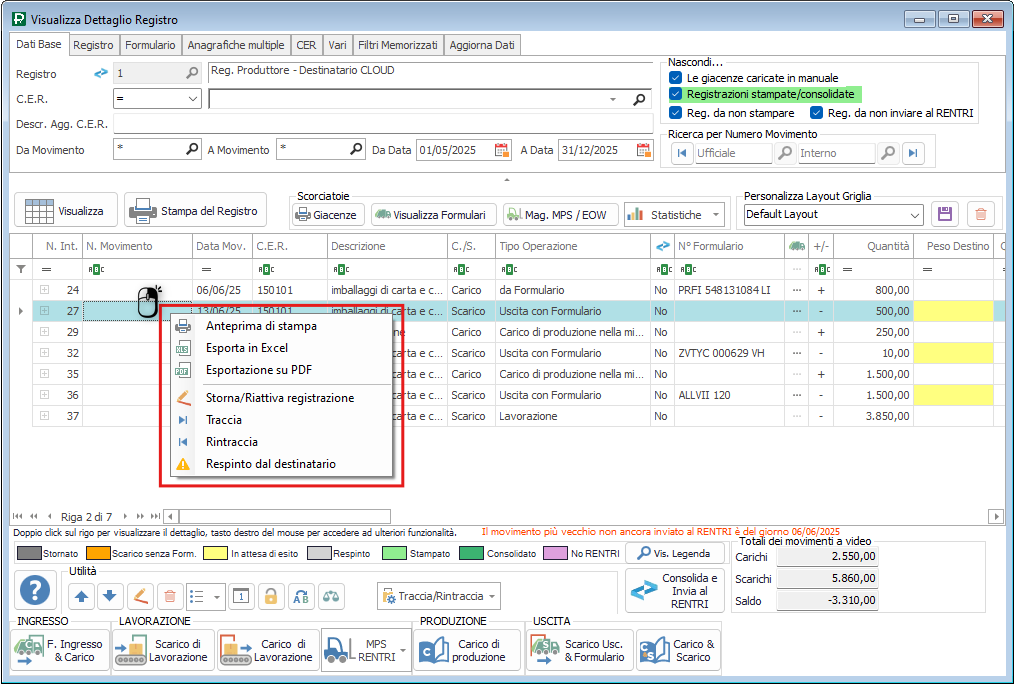Expand row 24 in the grid
1014x684 pixels.
[x=44, y=290]
